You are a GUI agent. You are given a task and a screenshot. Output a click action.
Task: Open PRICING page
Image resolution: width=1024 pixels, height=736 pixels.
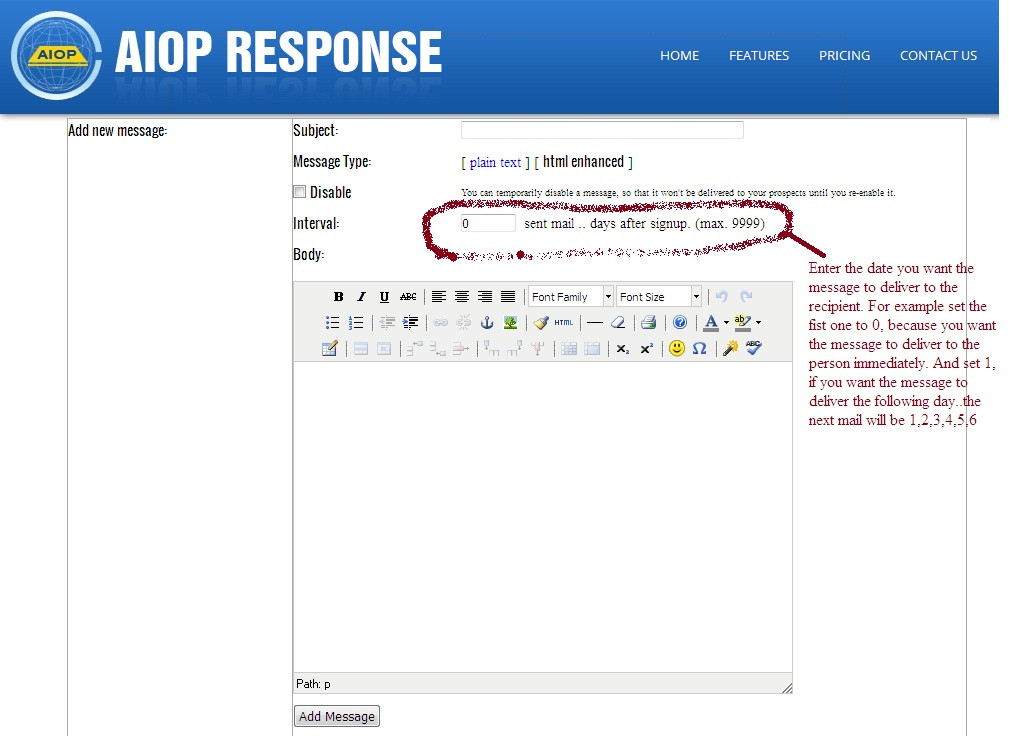click(x=844, y=56)
